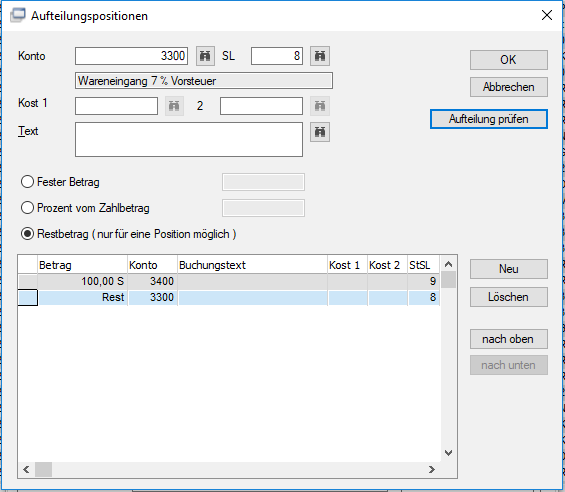Select the table cell with account 3400

[x=152, y=281]
